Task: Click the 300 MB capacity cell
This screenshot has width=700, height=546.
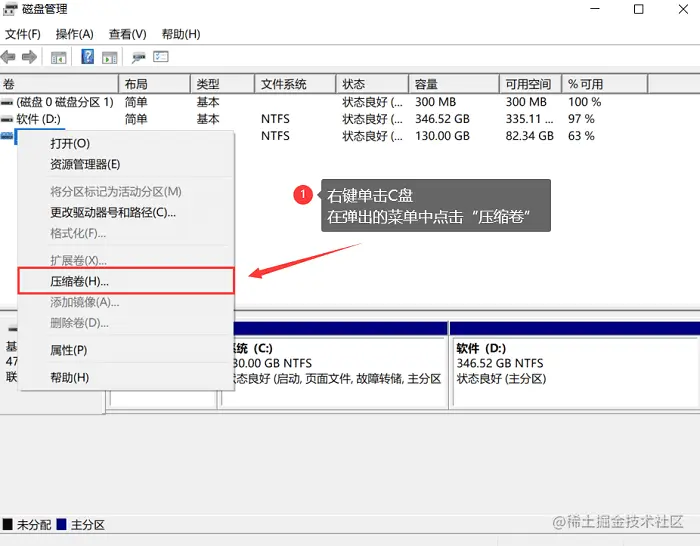Action: (x=436, y=102)
